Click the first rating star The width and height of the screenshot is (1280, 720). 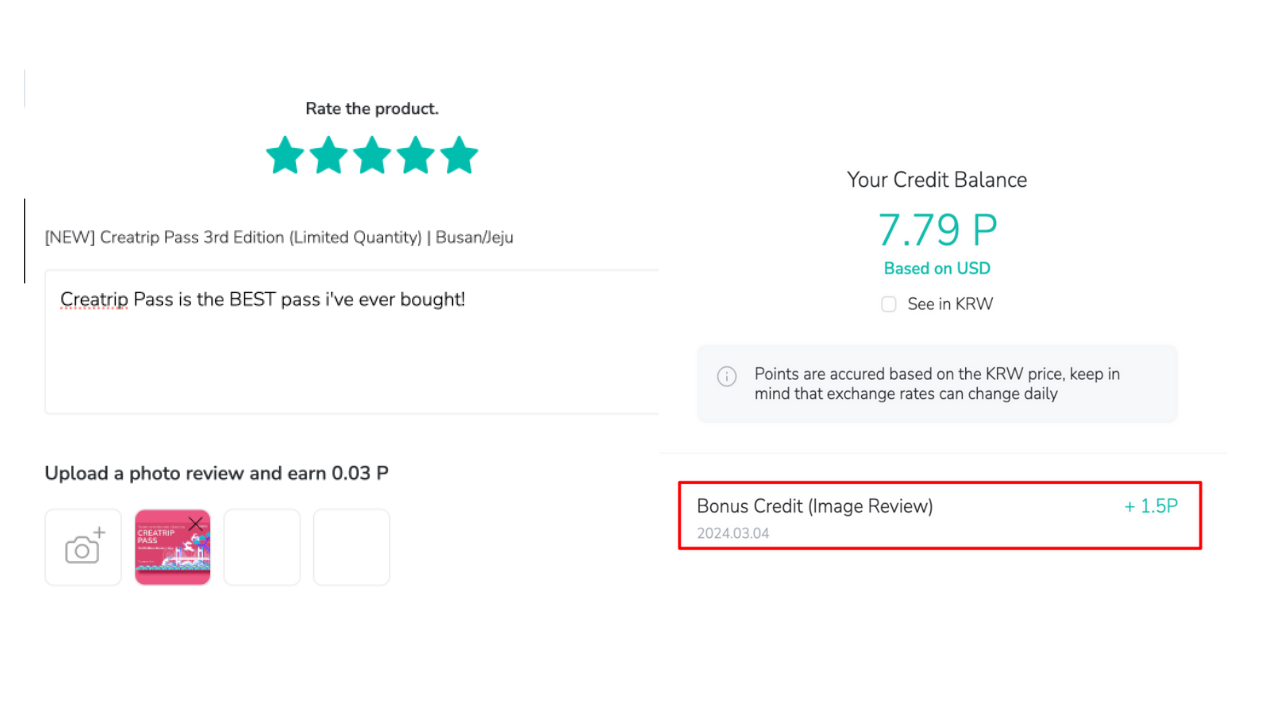tap(285, 155)
